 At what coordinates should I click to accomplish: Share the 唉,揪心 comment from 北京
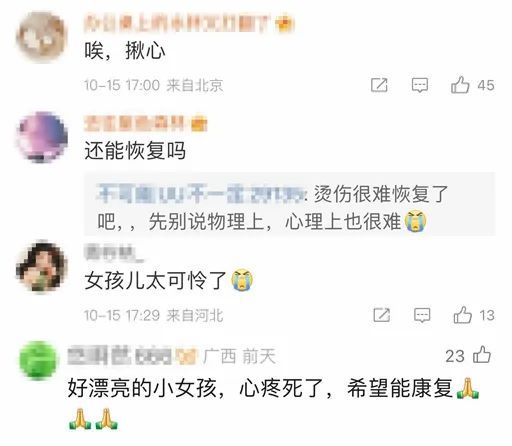[x=379, y=85]
